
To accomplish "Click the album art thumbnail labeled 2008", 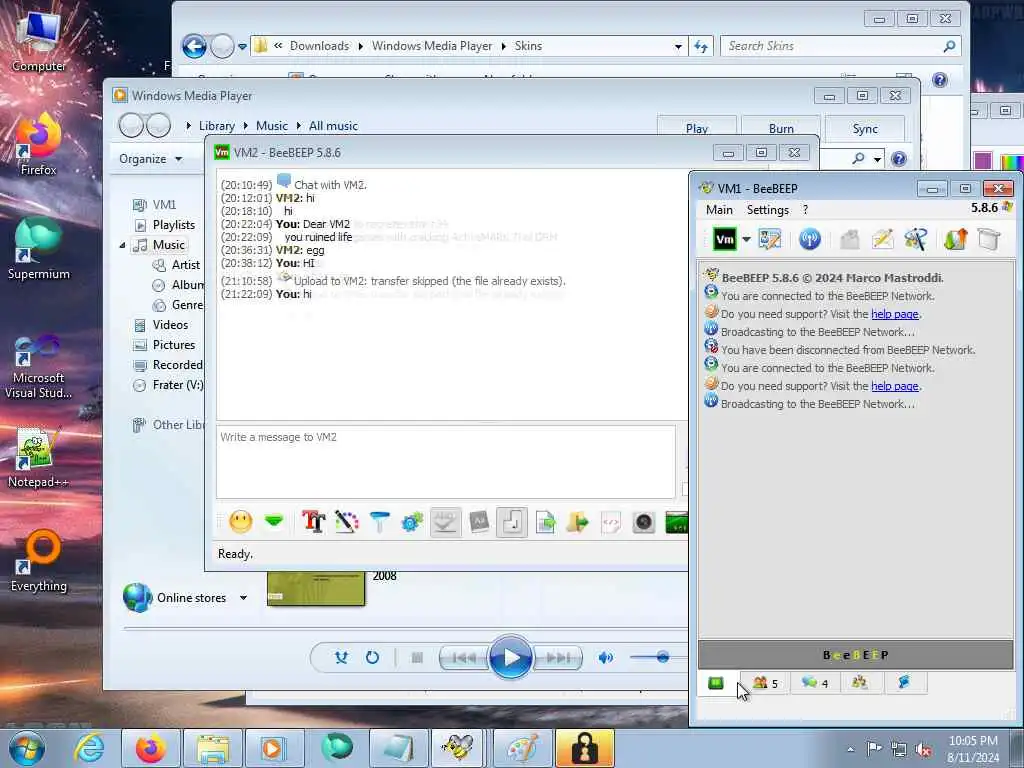I will click(316, 588).
